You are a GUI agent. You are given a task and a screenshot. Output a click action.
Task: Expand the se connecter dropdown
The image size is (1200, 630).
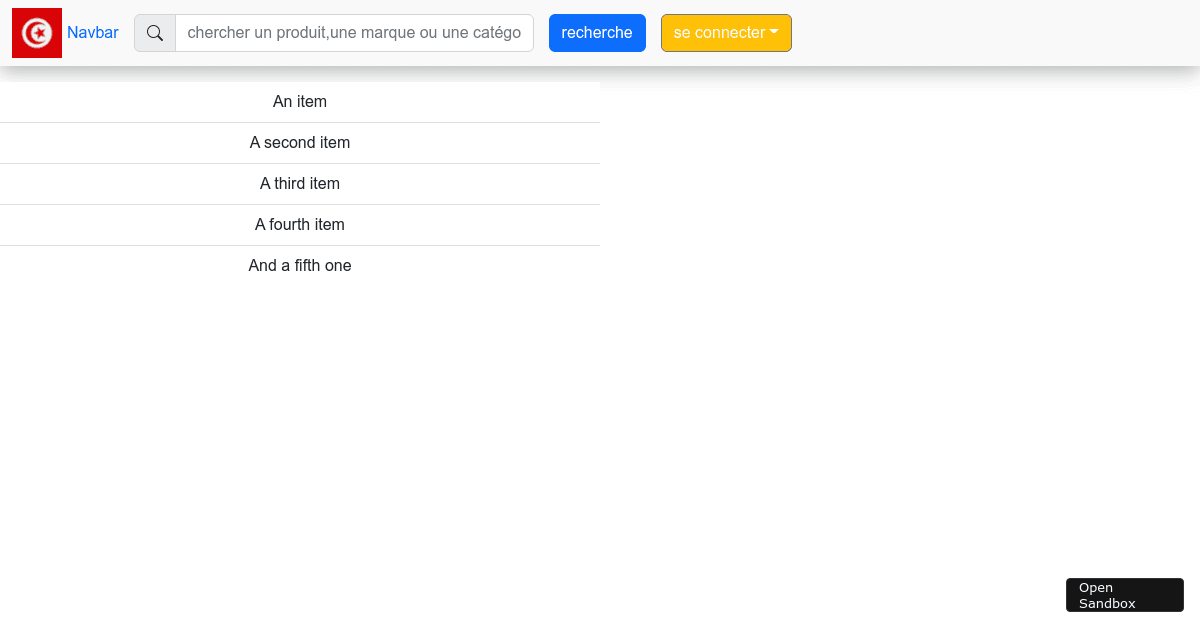coord(726,33)
